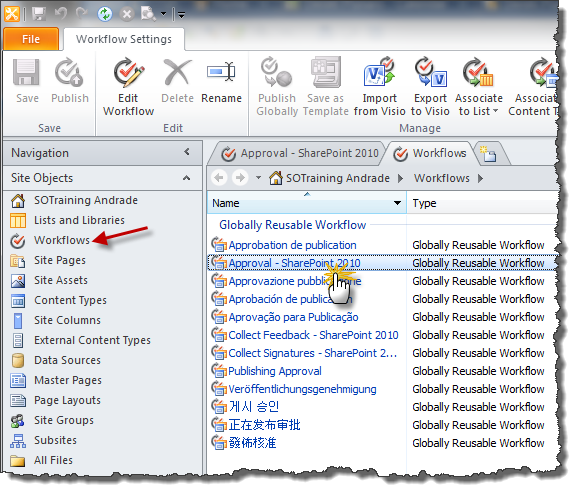Open the Preview in Browser icon

tap(148, 14)
